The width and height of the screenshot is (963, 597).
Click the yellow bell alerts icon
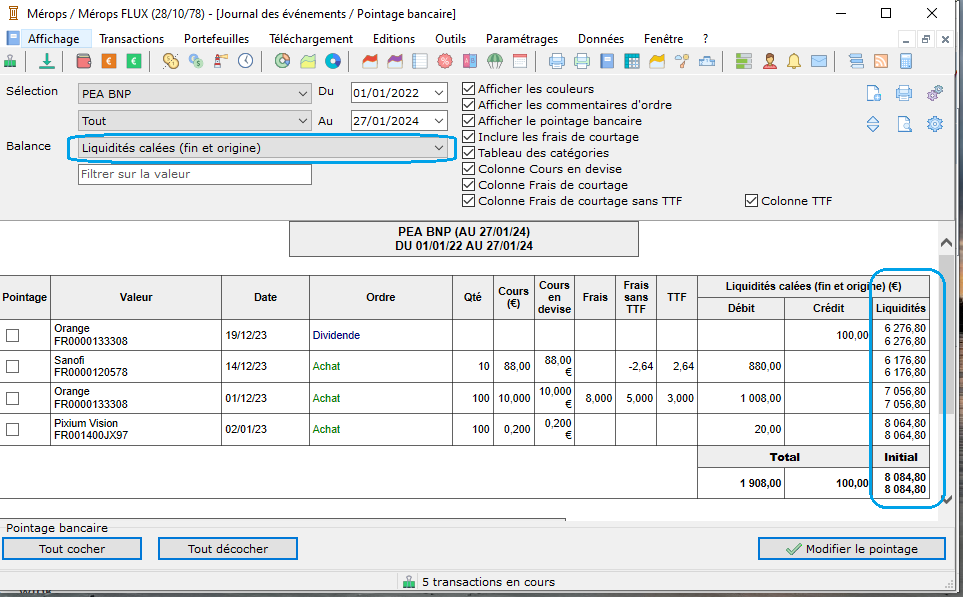click(793, 61)
